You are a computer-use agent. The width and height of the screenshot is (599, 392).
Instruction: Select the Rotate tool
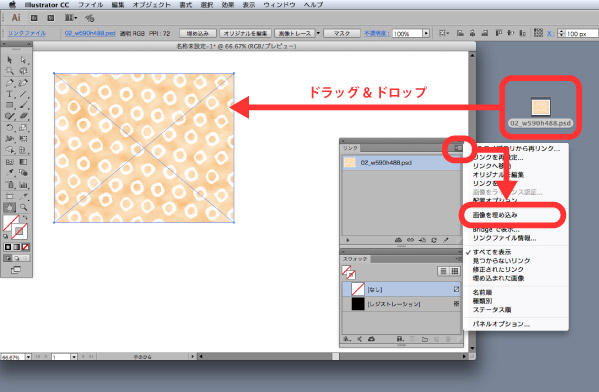[x=10, y=128]
